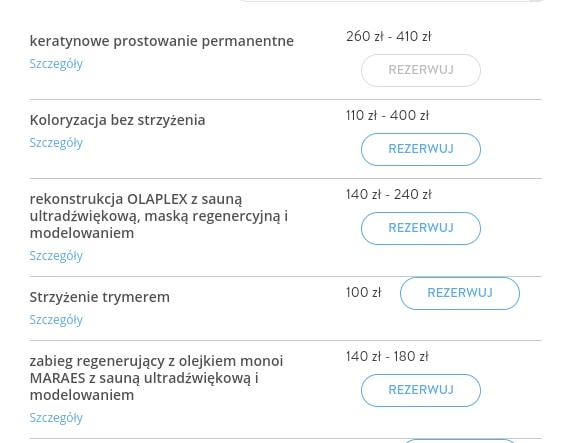Viewport: 576px width, 443px height.
Task: Click REZERWUJ for keratynowe prostowanie permanentne
Action: [x=421, y=70]
